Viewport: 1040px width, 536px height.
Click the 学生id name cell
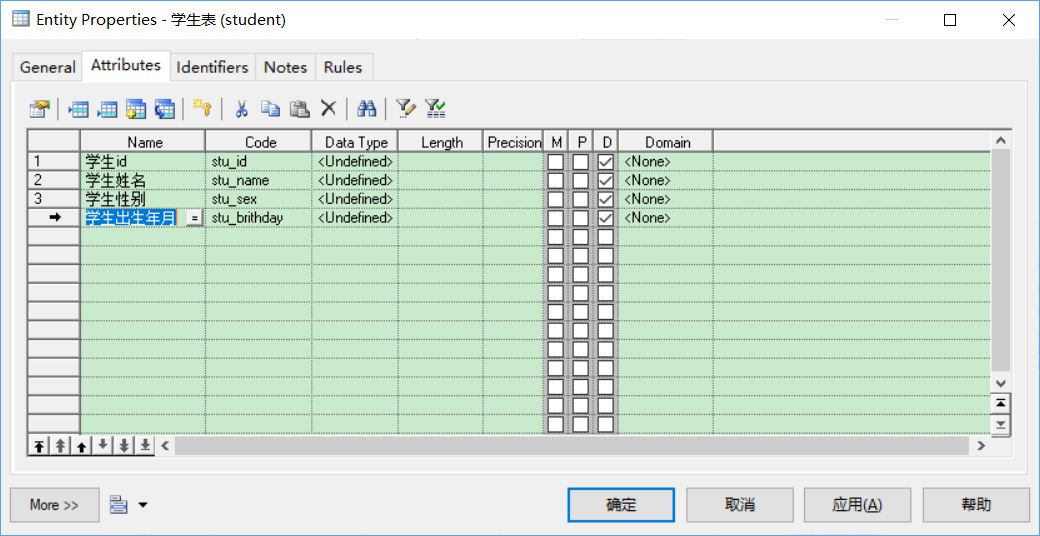tap(143, 161)
